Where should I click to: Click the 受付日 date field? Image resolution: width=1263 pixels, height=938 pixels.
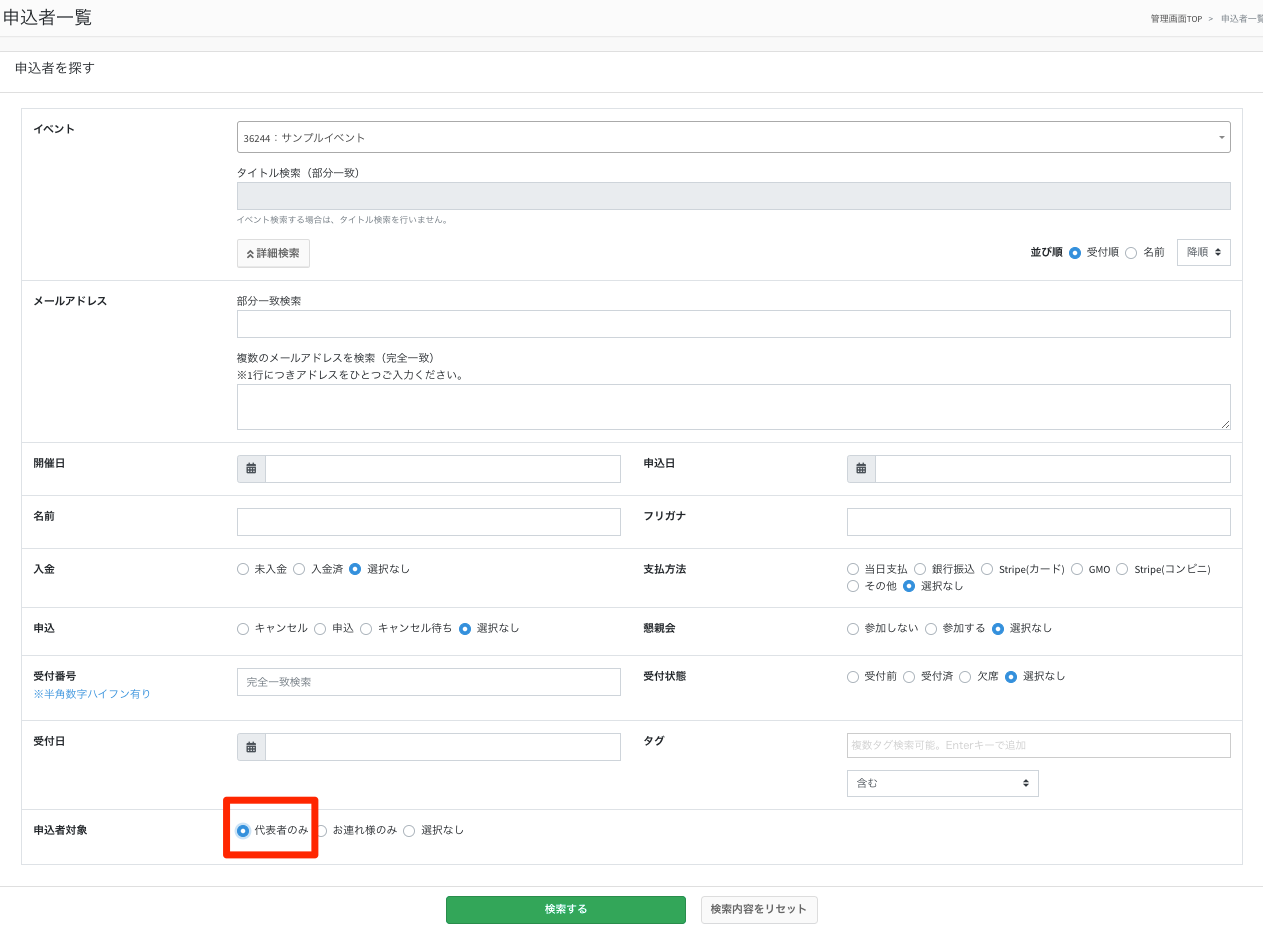(x=443, y=747)
